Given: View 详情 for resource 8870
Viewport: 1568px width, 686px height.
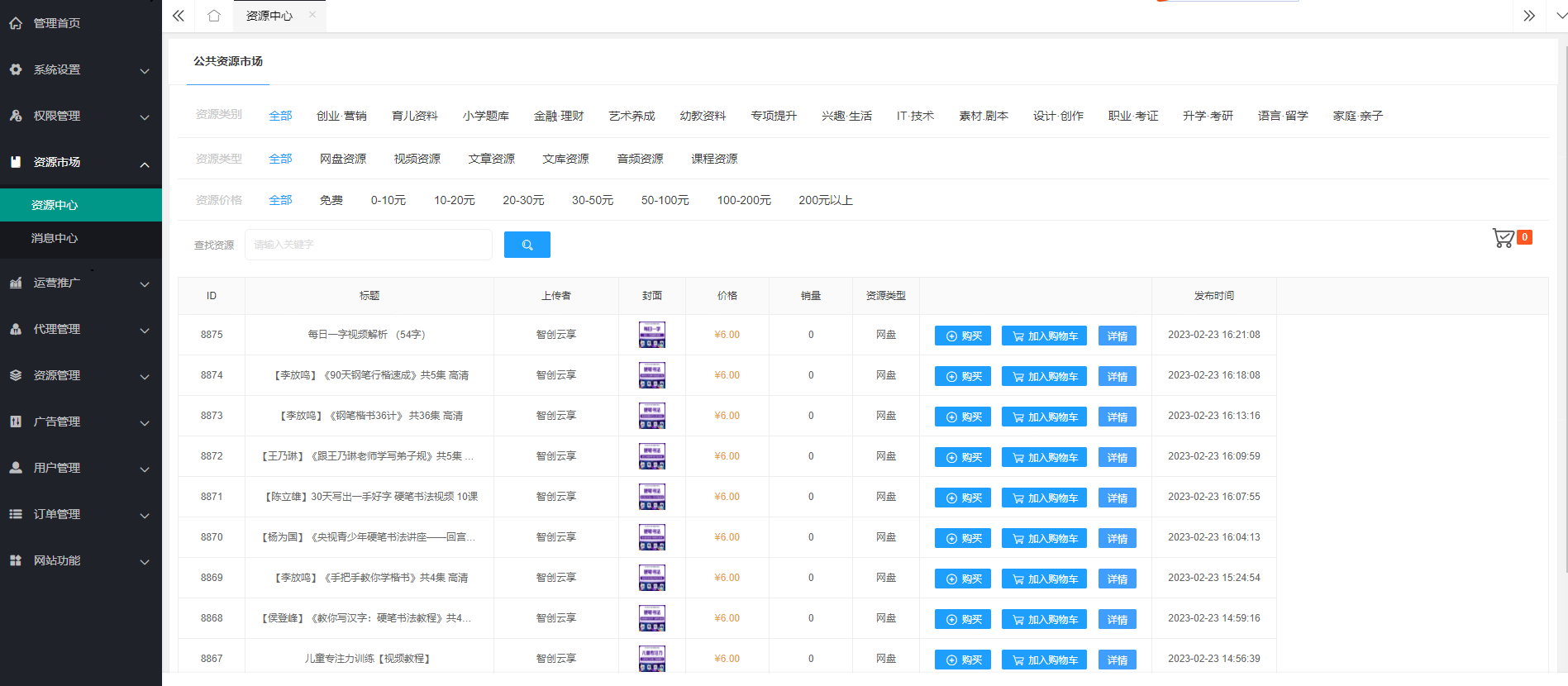Looking at the screenshot, I should tap(1118, 538).
